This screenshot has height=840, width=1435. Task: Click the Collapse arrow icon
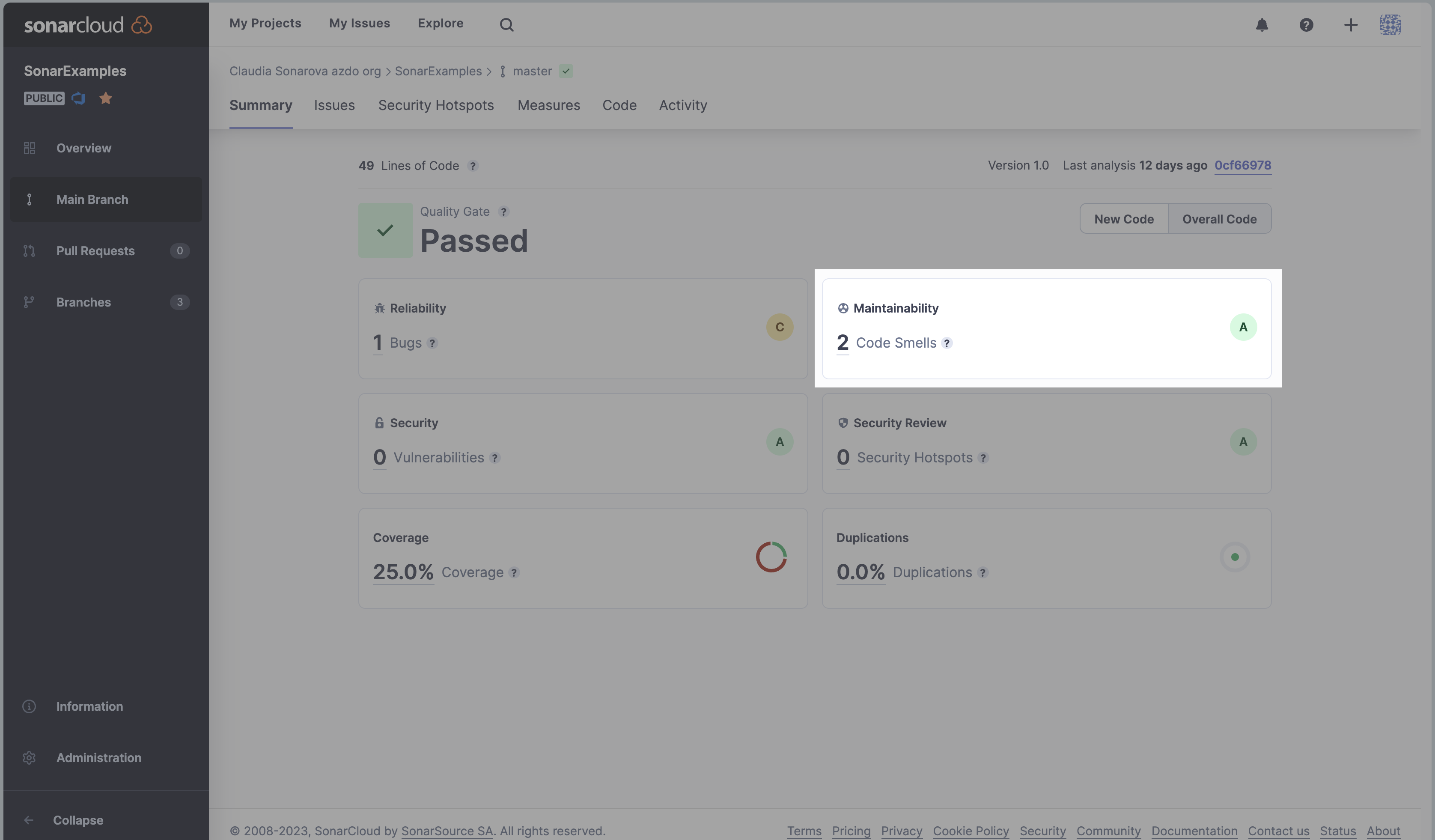(x=29, y=820)
